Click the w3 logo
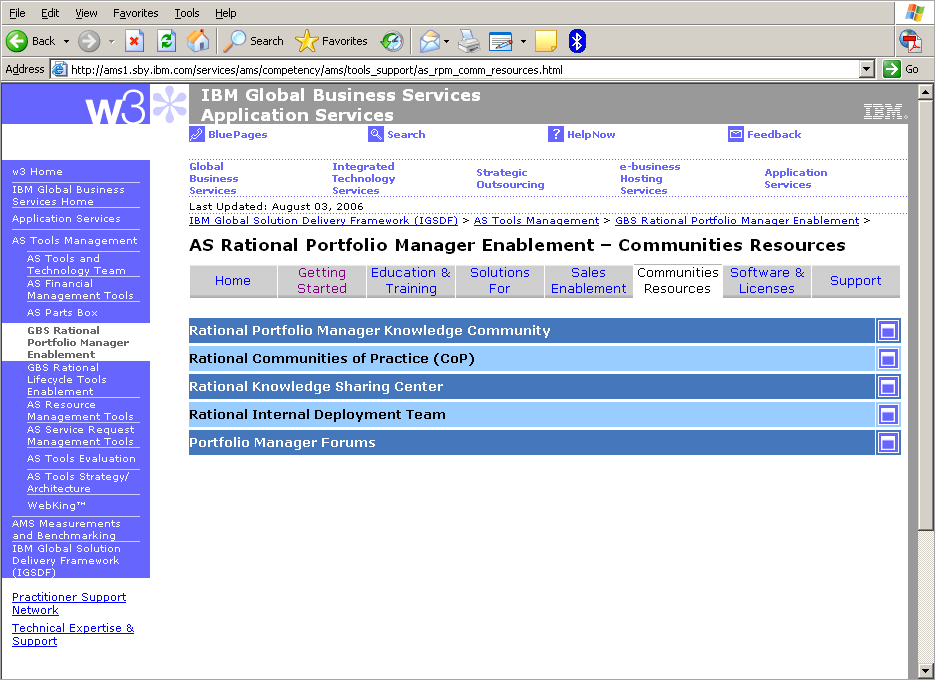 click(x=116, y=107)
